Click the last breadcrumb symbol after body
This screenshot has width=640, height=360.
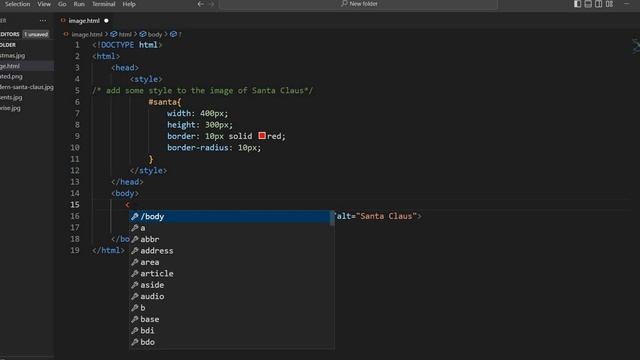[x=176, y=34]
